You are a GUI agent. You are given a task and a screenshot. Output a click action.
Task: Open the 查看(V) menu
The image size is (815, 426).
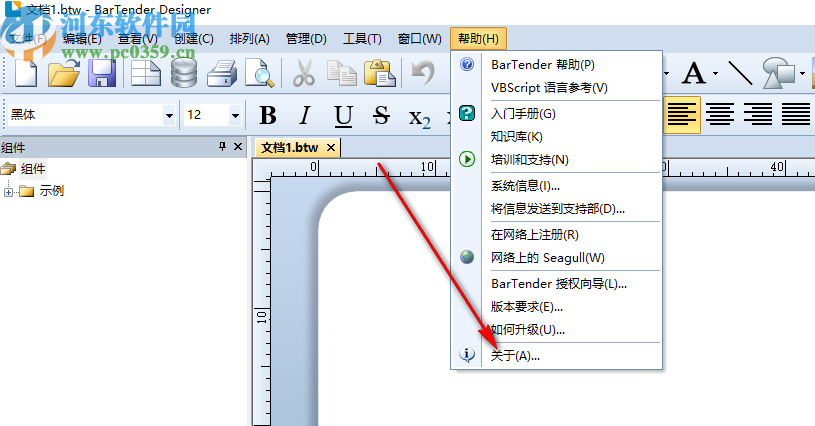click(138, 39)
